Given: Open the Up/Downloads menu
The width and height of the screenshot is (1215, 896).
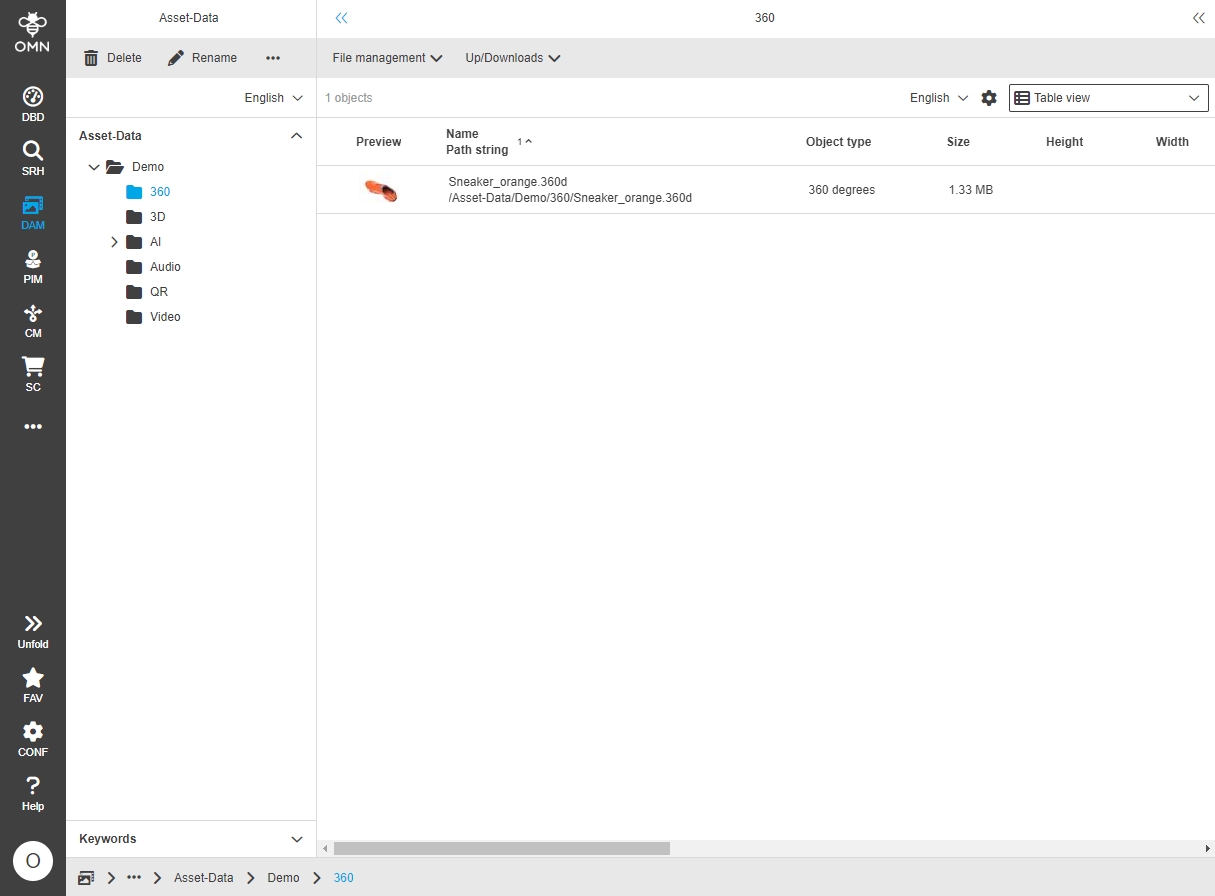Looking at the screenshot, I should [x=512, y=58].
